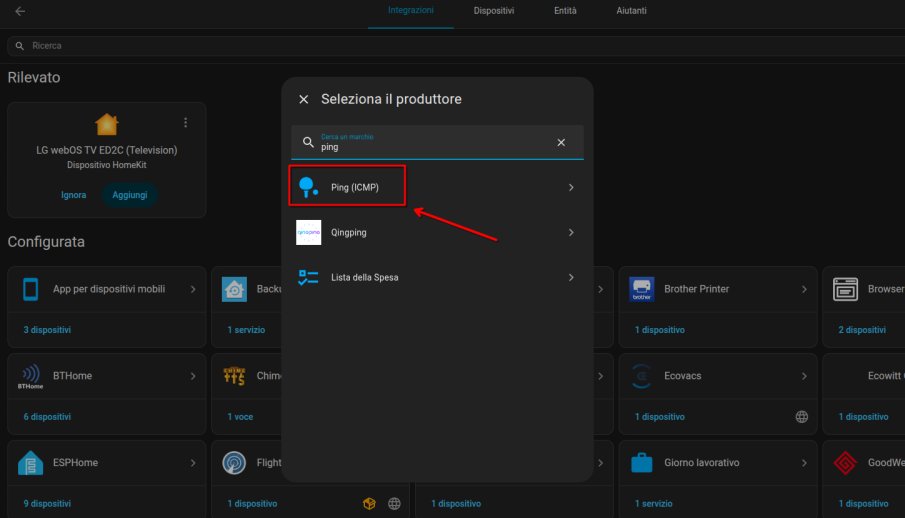Expand the Qingping row chevron

click(x=571, y=232)
